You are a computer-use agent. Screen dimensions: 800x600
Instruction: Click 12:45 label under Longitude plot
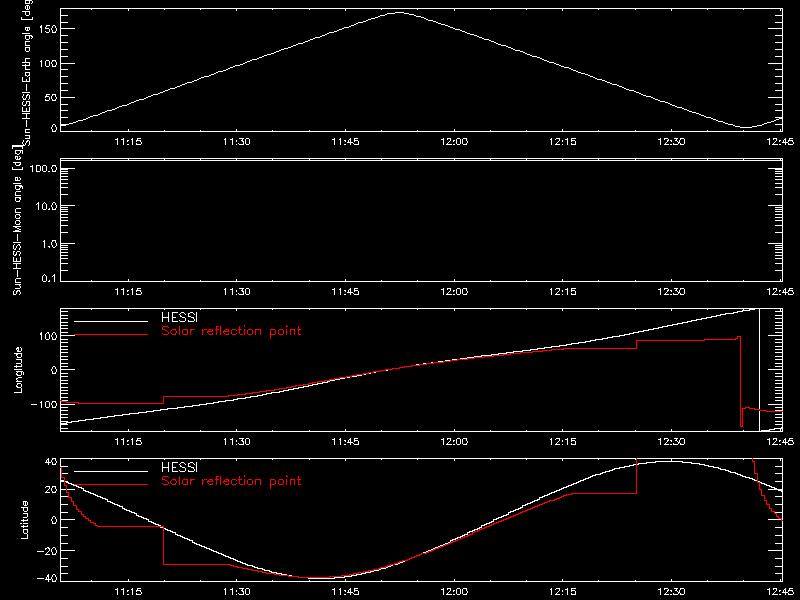tap(780, 441)
